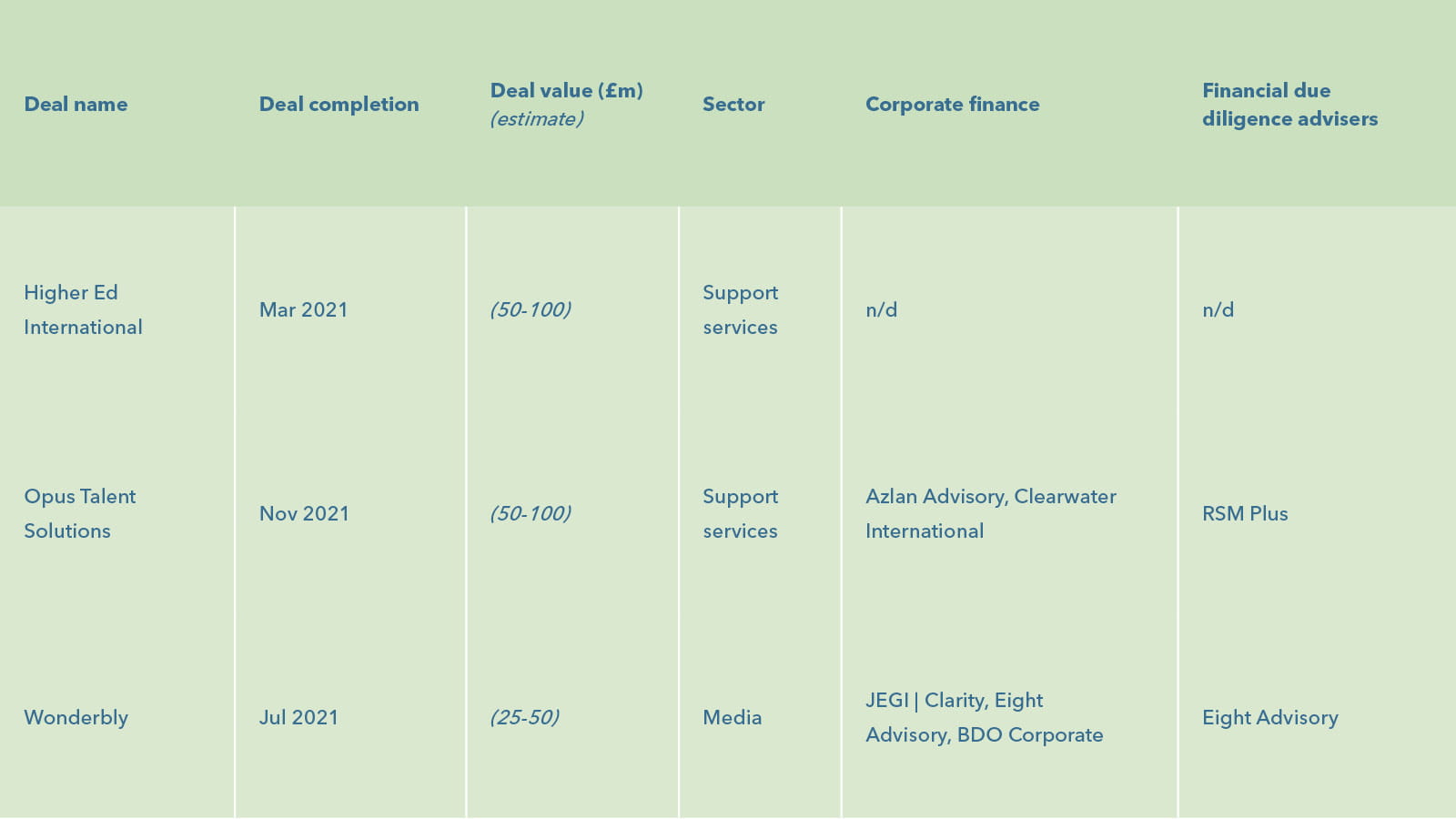The height and width of the screenshot is (819, 1456).
Task: Click the Sector column header
Action: point(733,105)
